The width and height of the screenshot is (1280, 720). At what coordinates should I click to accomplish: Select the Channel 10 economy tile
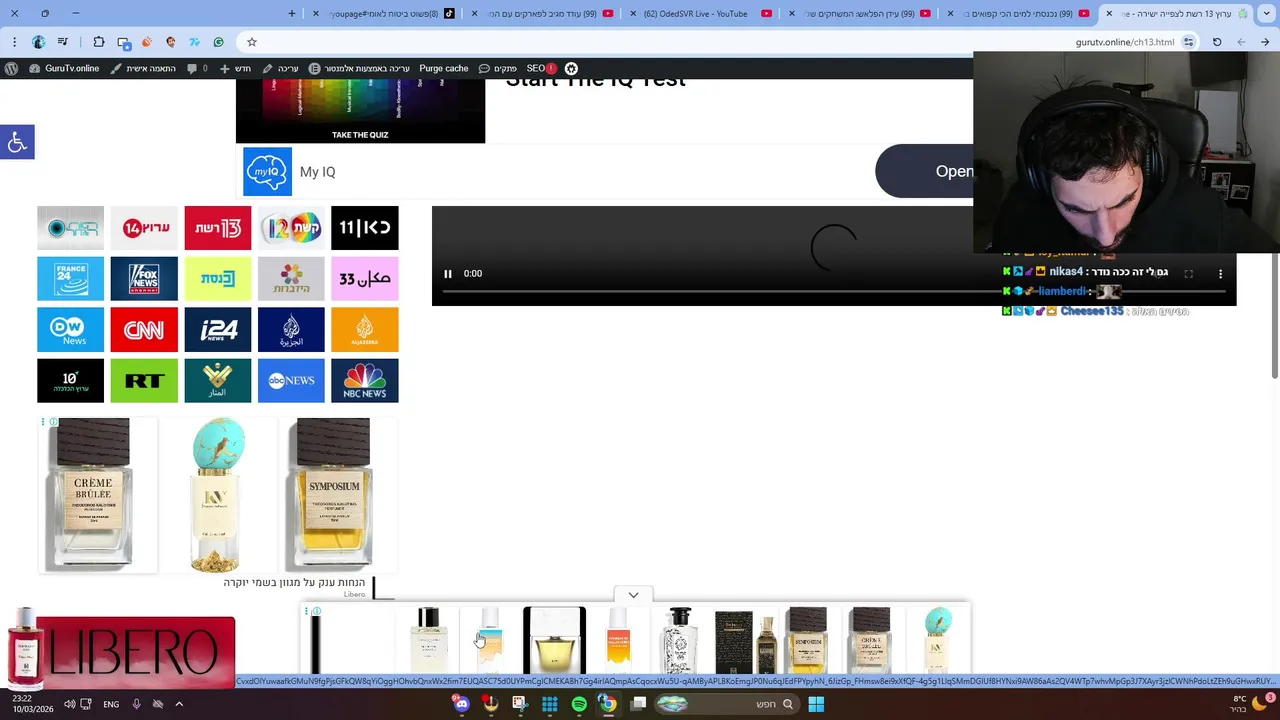click(x=70, y=381)
